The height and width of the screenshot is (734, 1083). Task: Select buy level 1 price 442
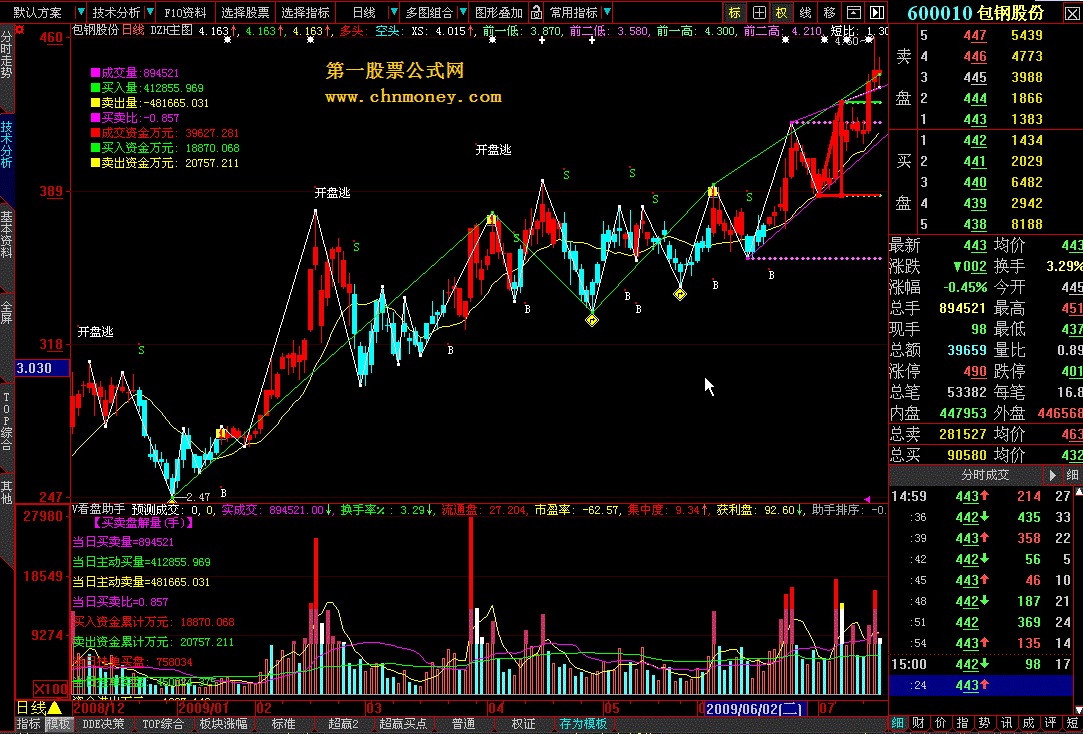click(x=975, y=140)
